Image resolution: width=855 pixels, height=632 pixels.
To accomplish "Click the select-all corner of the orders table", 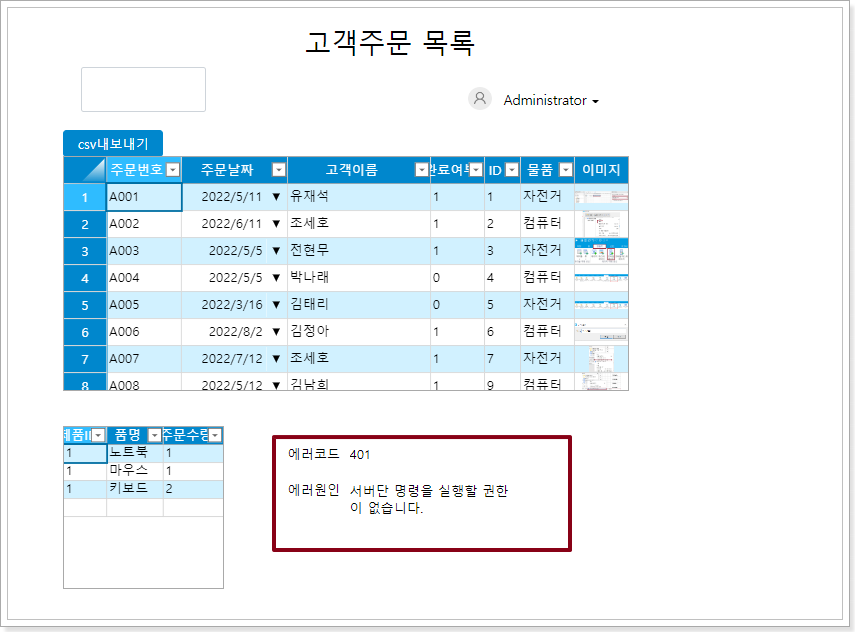I will point(85,170).
